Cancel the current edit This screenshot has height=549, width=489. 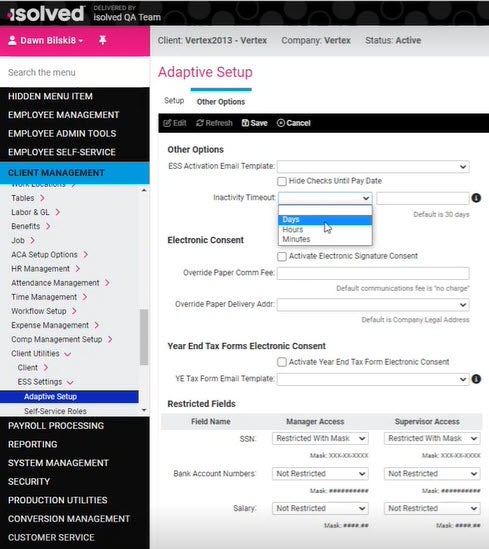point(294,123)
